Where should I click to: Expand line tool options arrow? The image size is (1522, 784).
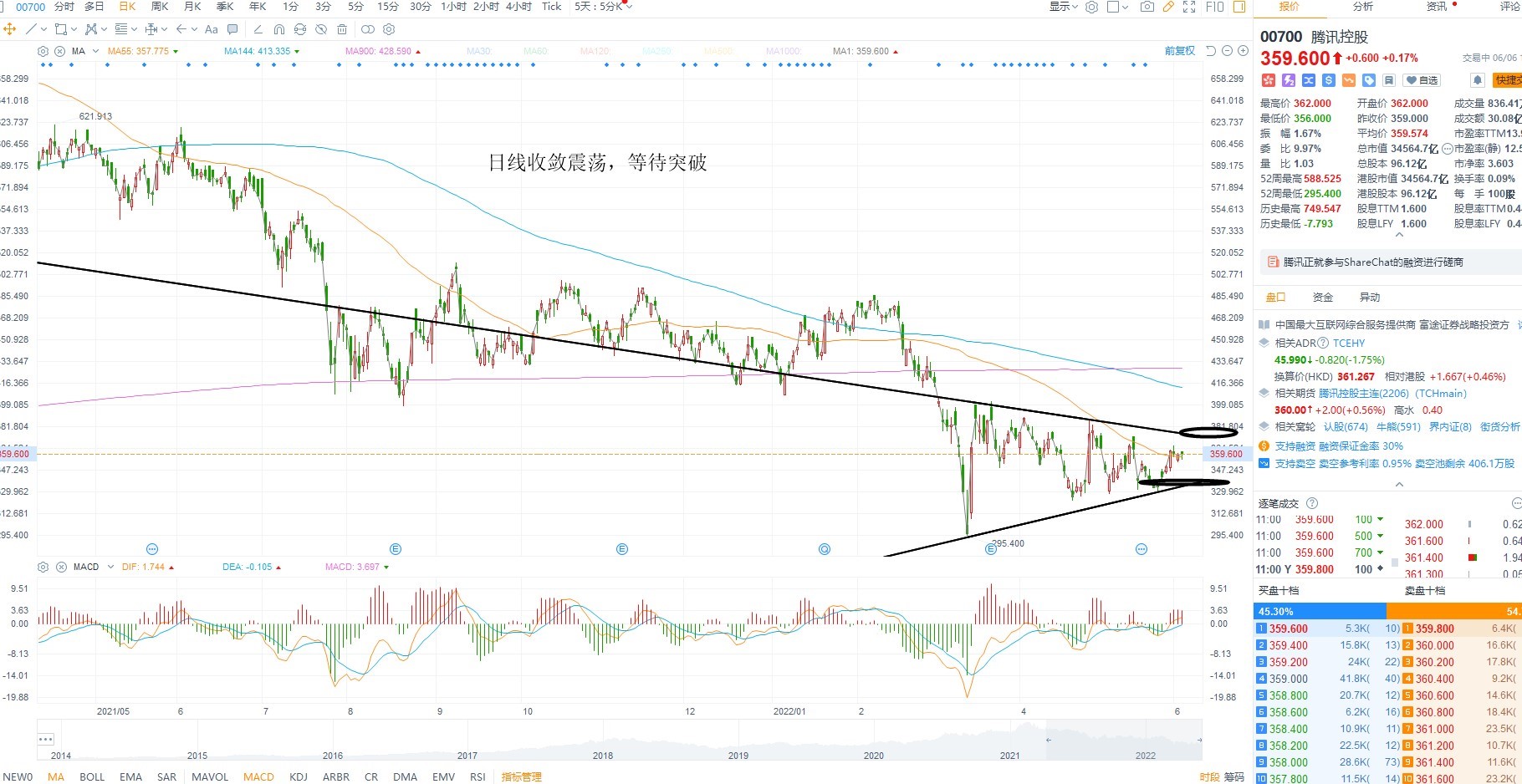click(x=44, y=29)
